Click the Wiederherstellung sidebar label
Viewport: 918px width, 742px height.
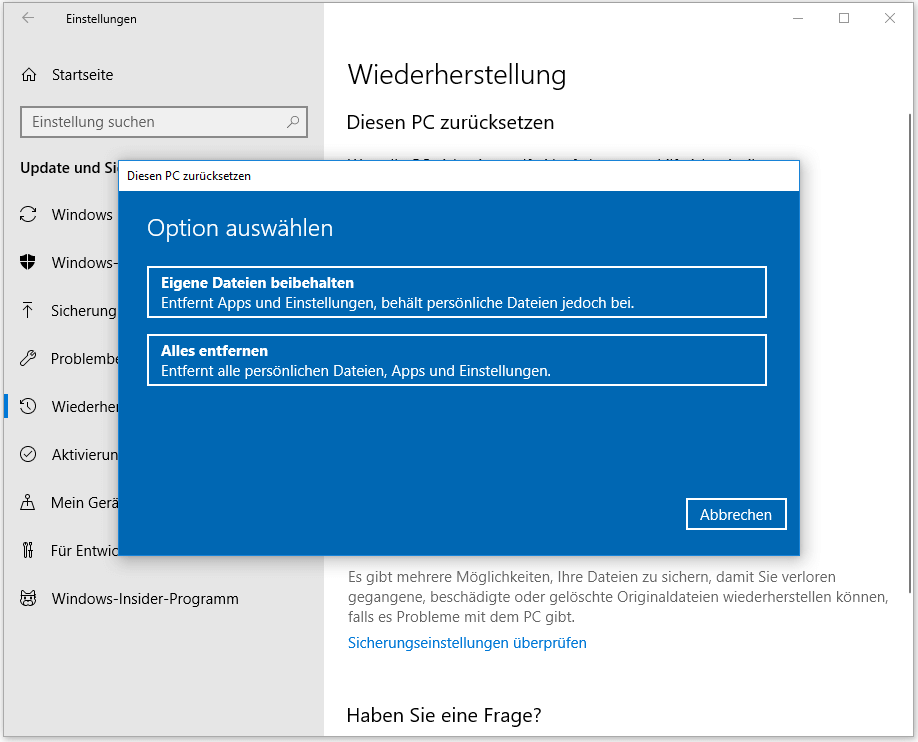click(85, 406)
